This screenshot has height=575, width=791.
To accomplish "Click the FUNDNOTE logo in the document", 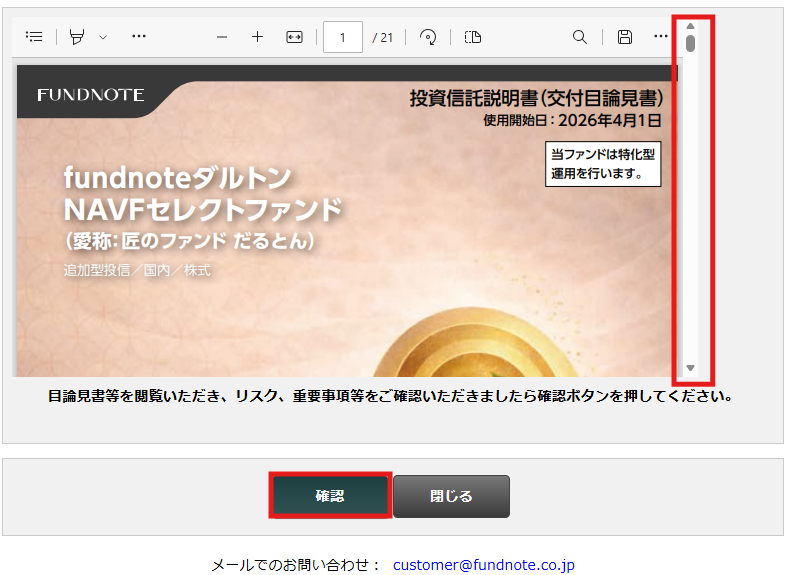I will click(91, 94).
